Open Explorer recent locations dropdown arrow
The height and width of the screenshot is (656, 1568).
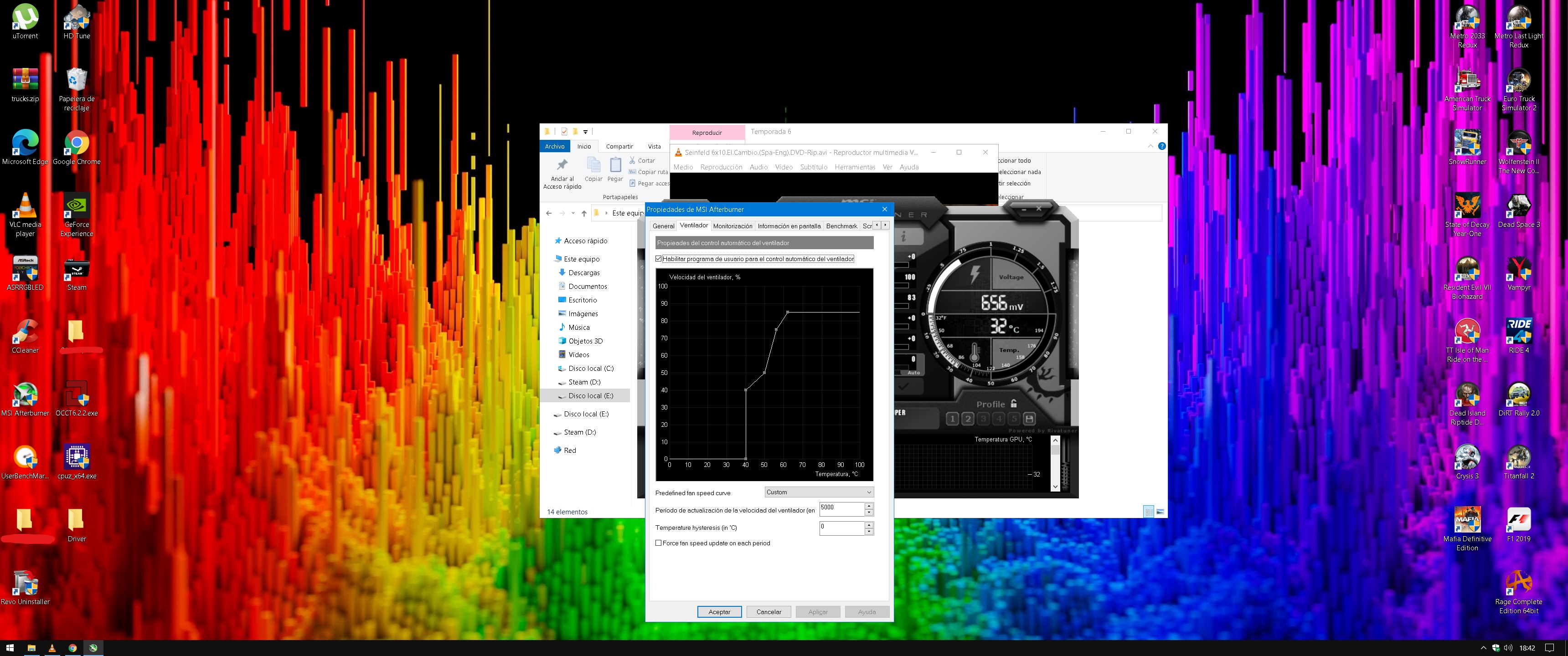click(573, 213)
